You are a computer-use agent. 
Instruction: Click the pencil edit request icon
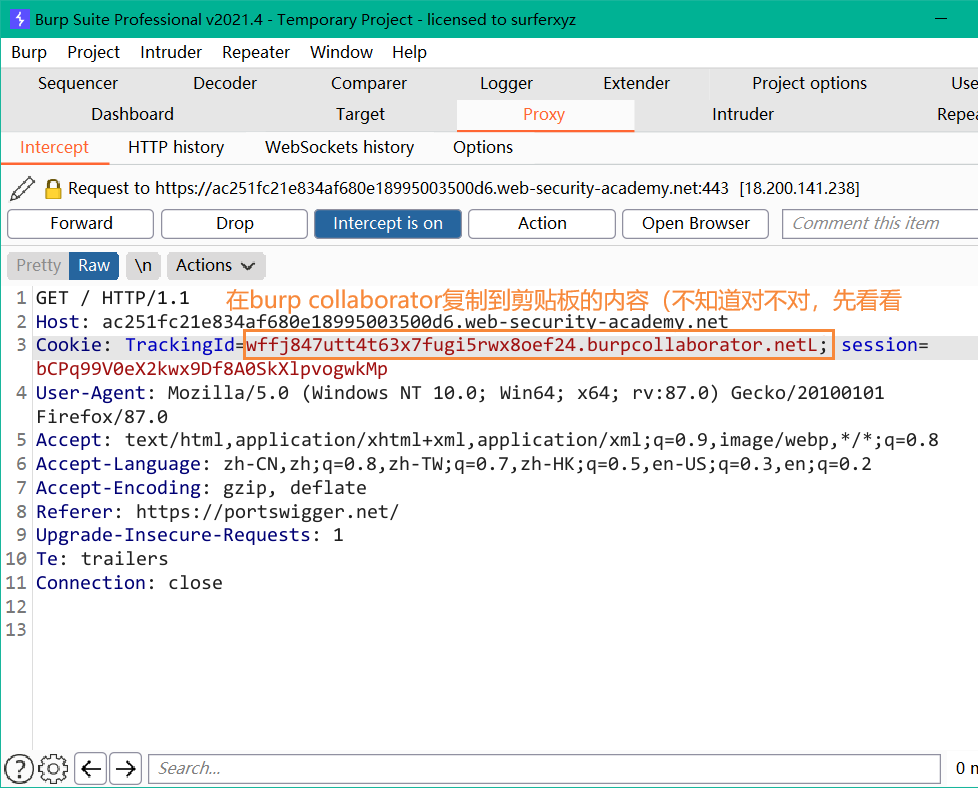point(22,188)
